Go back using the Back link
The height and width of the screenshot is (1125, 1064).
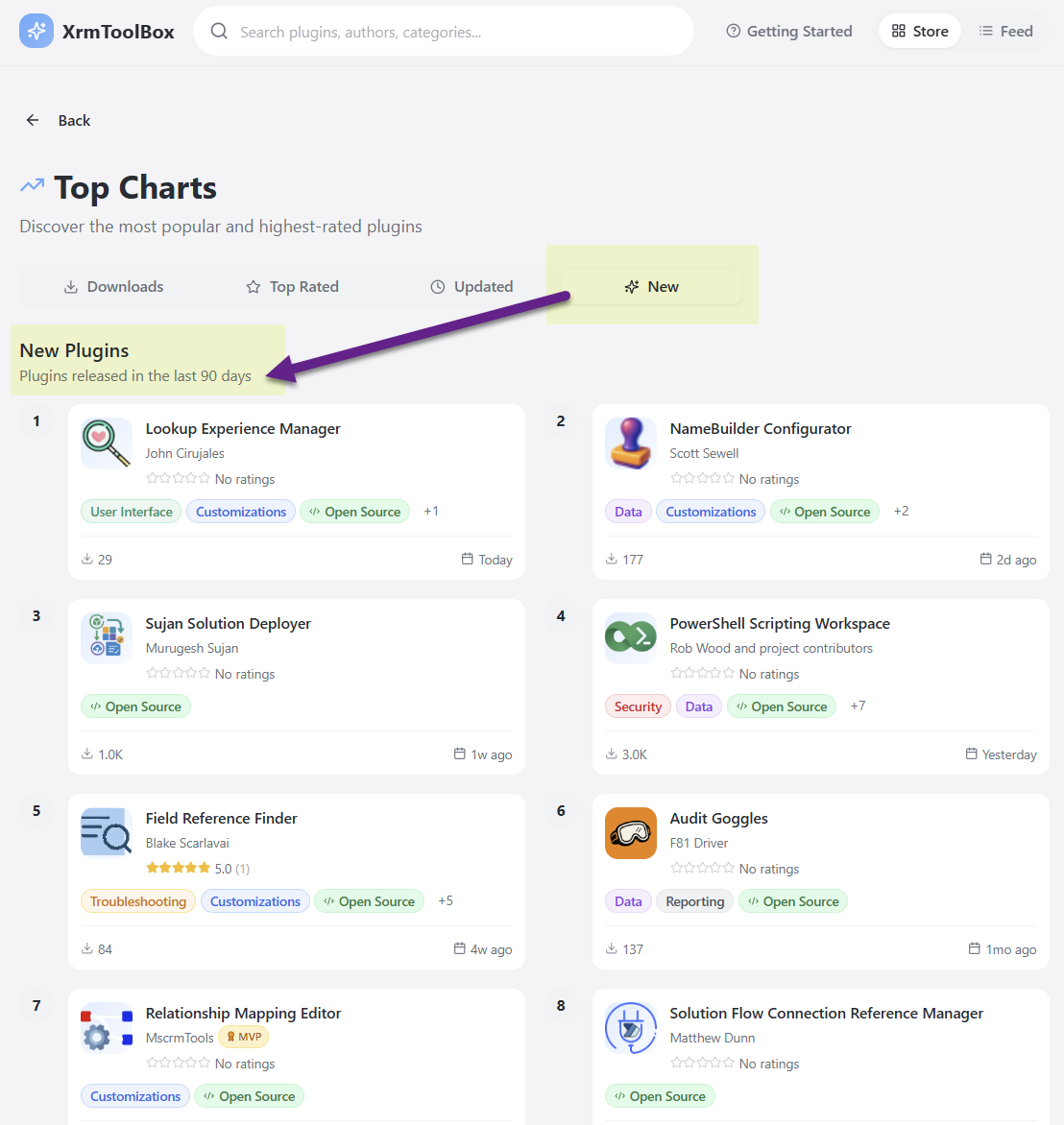tap(59, 121)
